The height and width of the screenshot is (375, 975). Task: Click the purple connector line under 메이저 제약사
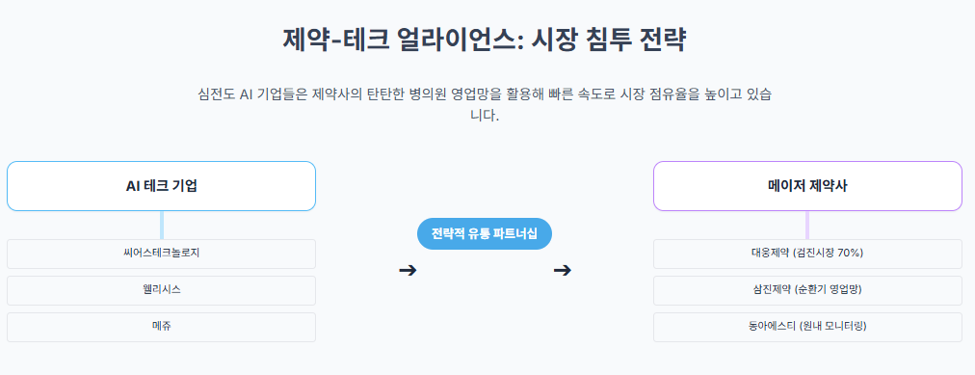point(808,225)
